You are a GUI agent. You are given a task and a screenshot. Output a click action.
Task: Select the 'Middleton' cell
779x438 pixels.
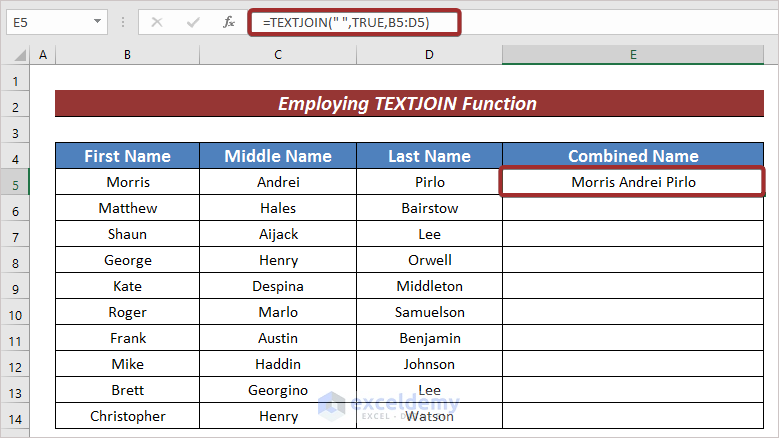429,286
